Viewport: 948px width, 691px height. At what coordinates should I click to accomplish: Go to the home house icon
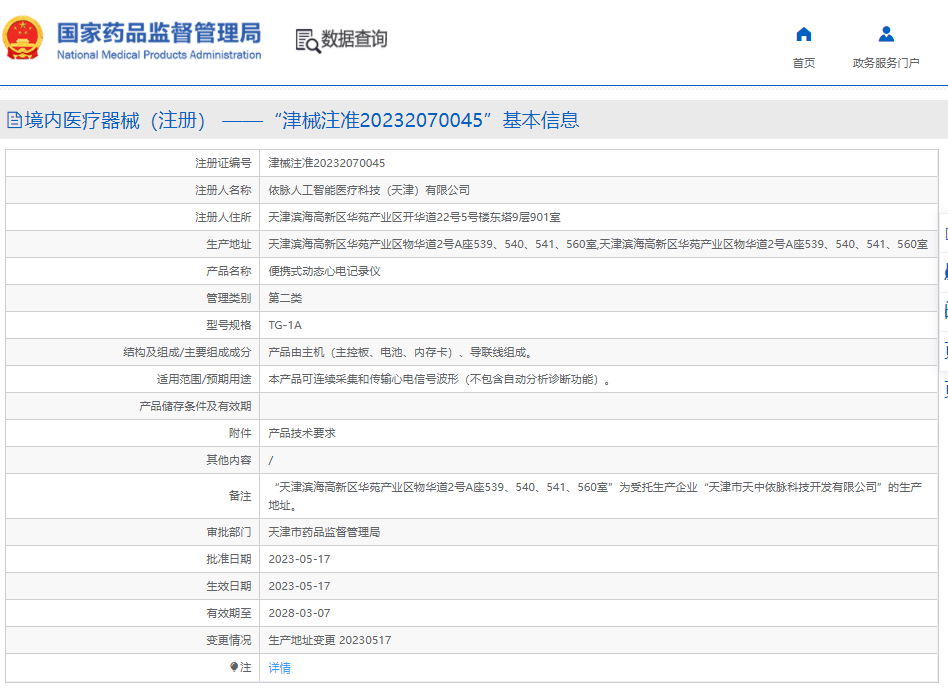804,34
